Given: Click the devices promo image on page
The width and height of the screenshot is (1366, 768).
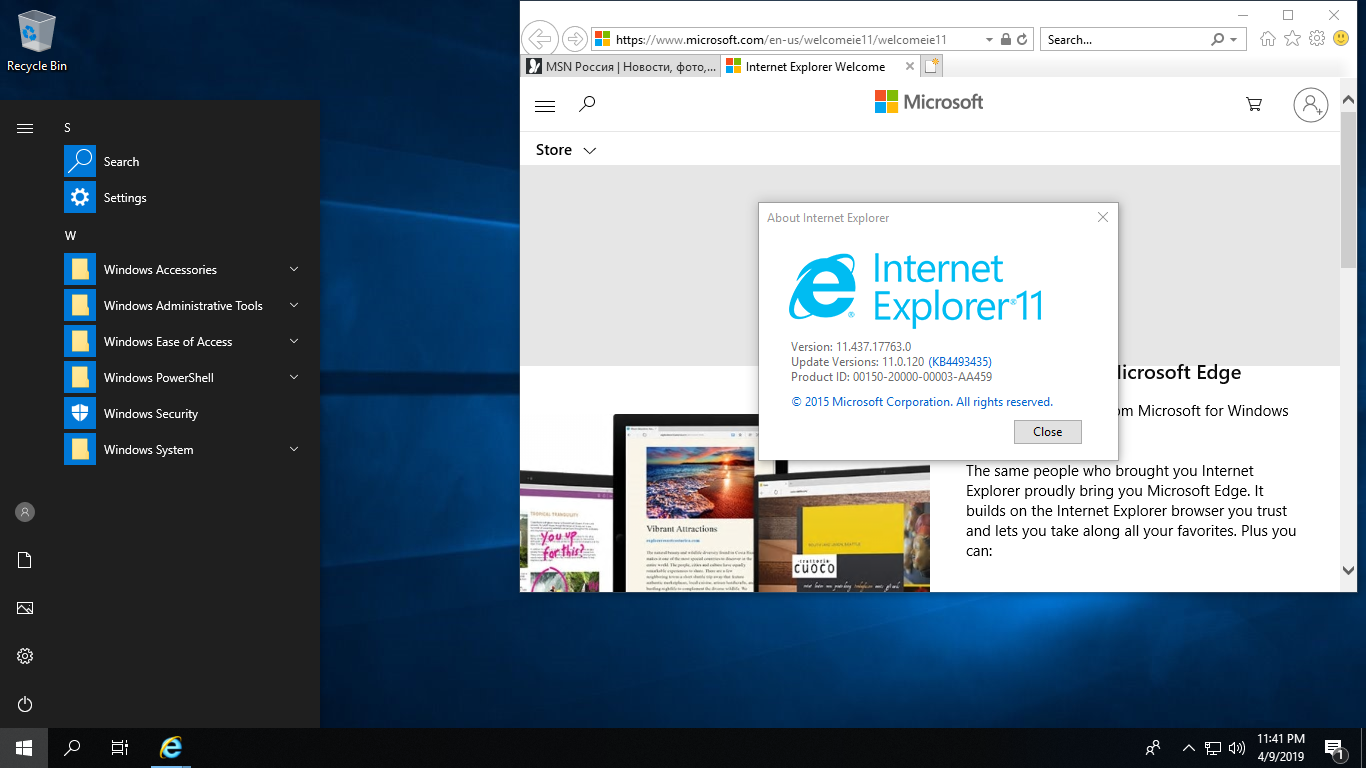Looking at the screenshot, I should 725,503.
